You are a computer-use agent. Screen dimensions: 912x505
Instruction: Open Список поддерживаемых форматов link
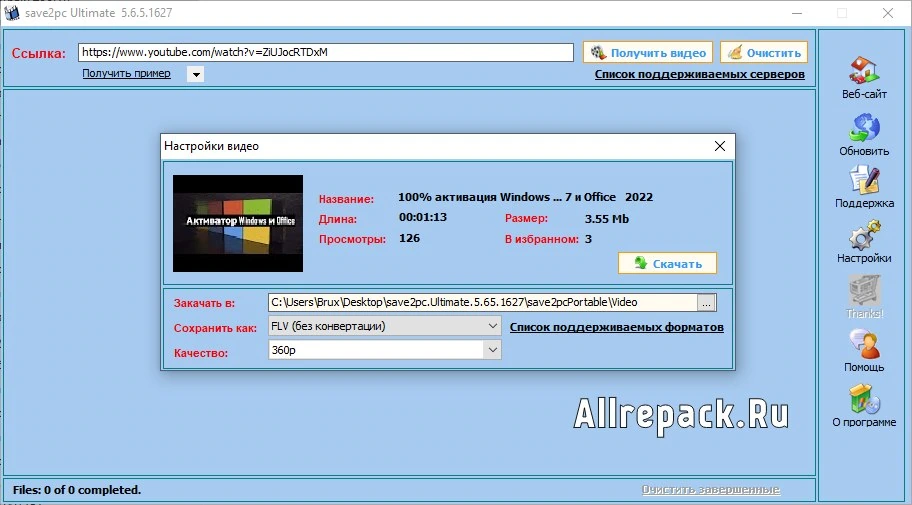617,327
